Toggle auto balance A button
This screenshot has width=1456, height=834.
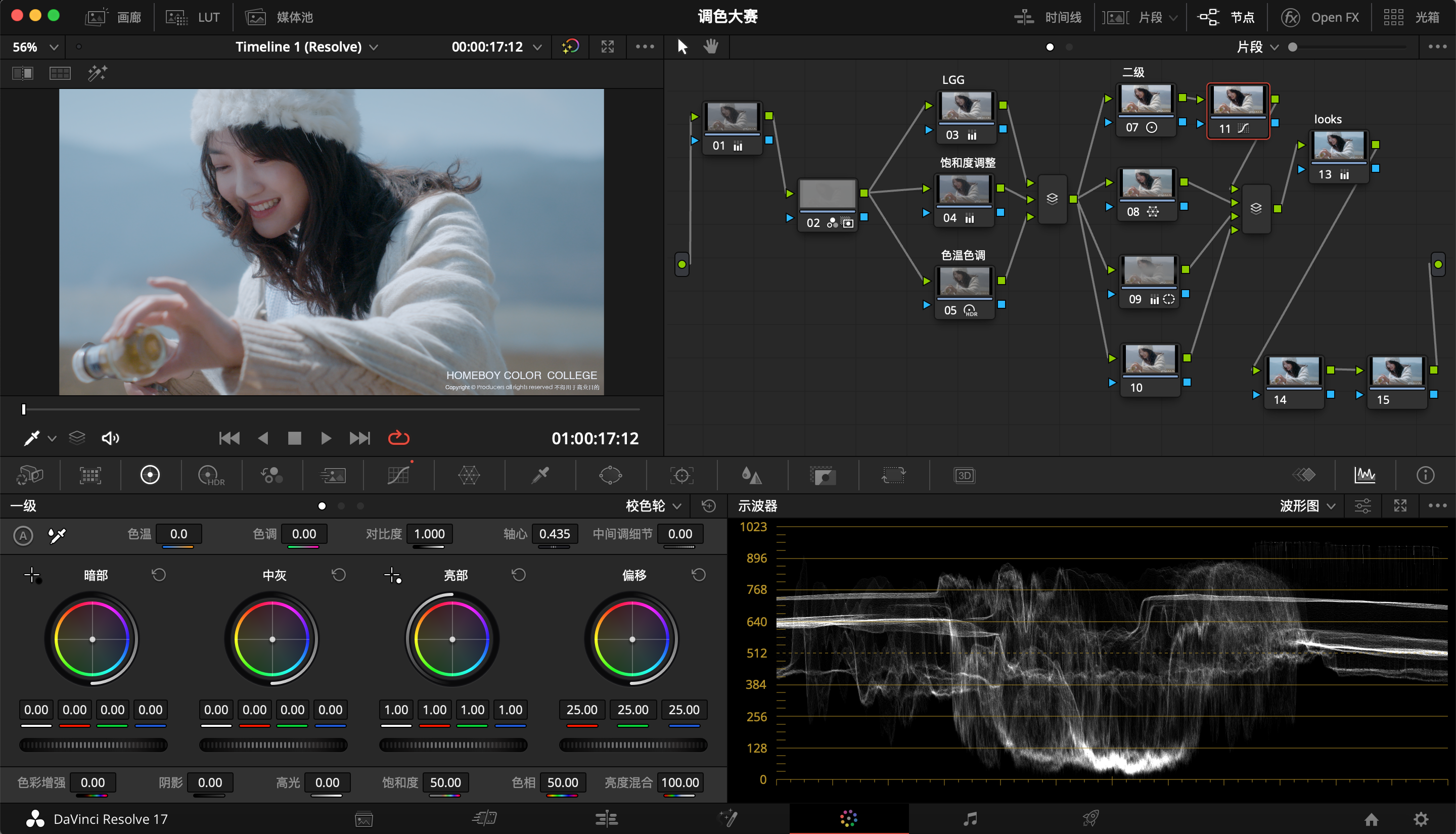tap(23, 536)
